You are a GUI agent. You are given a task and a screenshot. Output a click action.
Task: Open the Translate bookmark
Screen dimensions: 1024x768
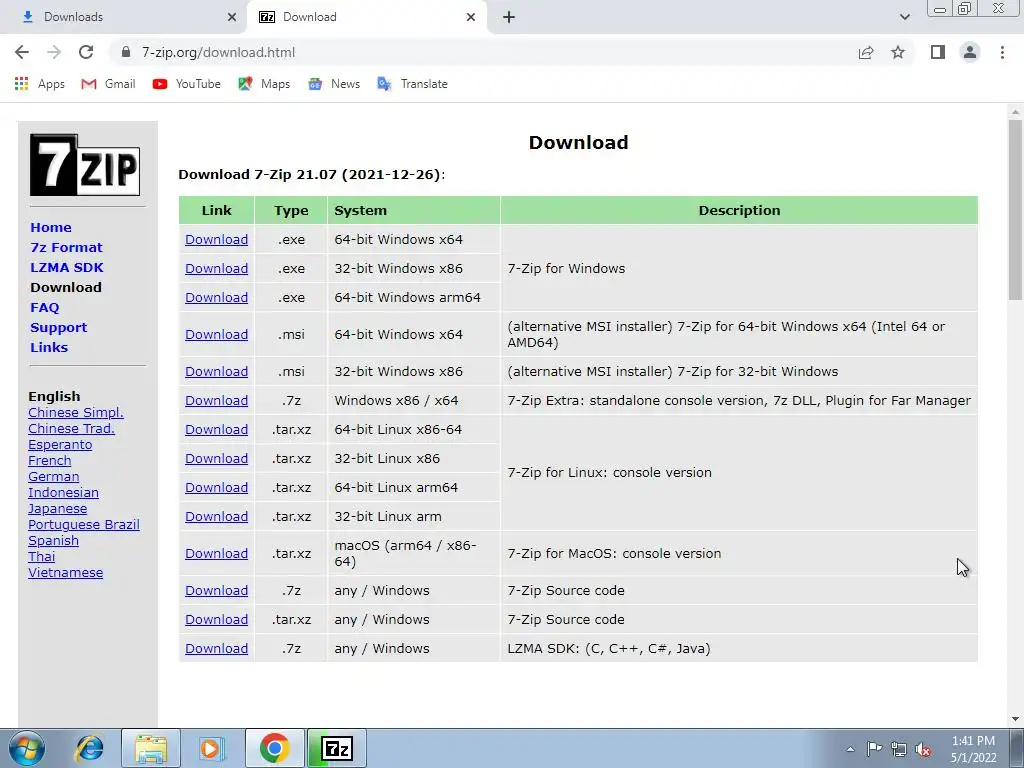(x=413, y=84)
